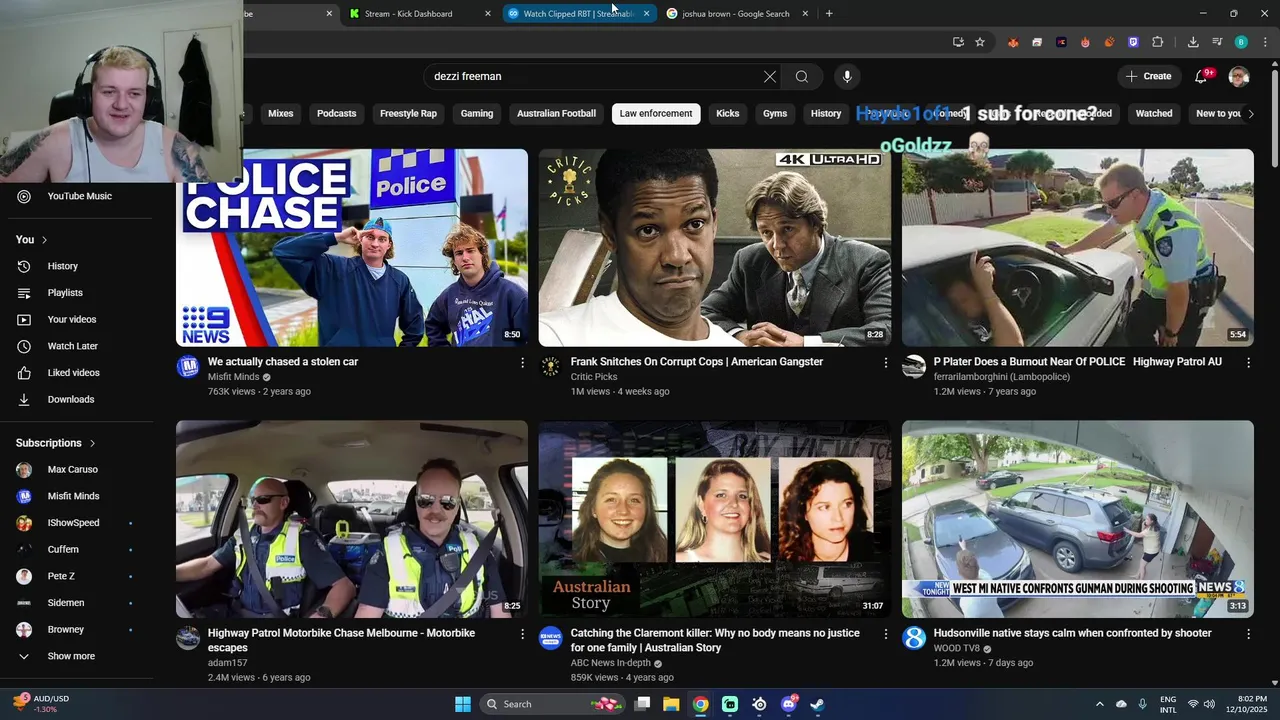Select the Freestyle Rap filter chip
1280x720 pixels.
(x=408, y=114)
